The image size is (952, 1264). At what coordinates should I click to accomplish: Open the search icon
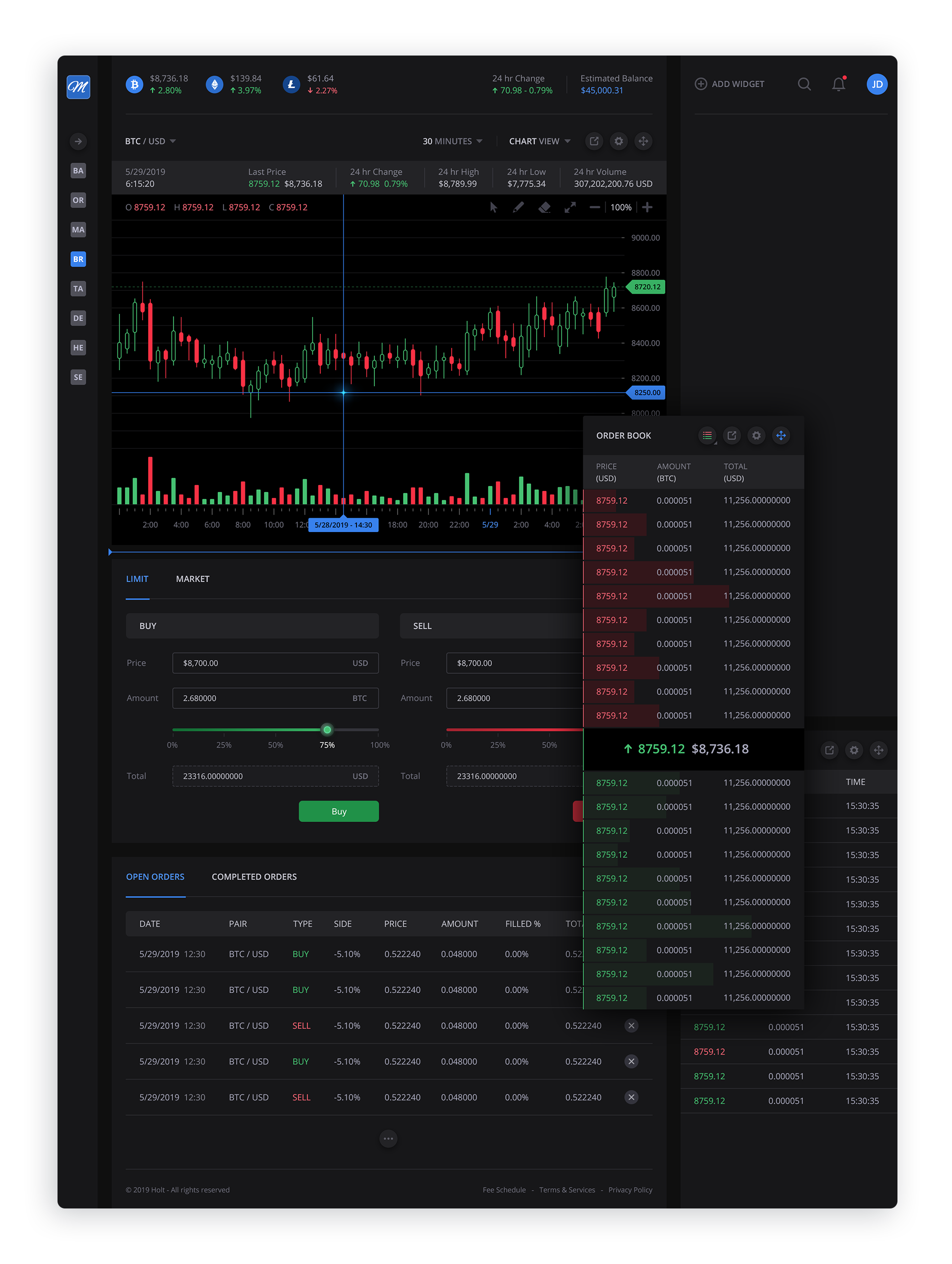(x=805, y=85)
